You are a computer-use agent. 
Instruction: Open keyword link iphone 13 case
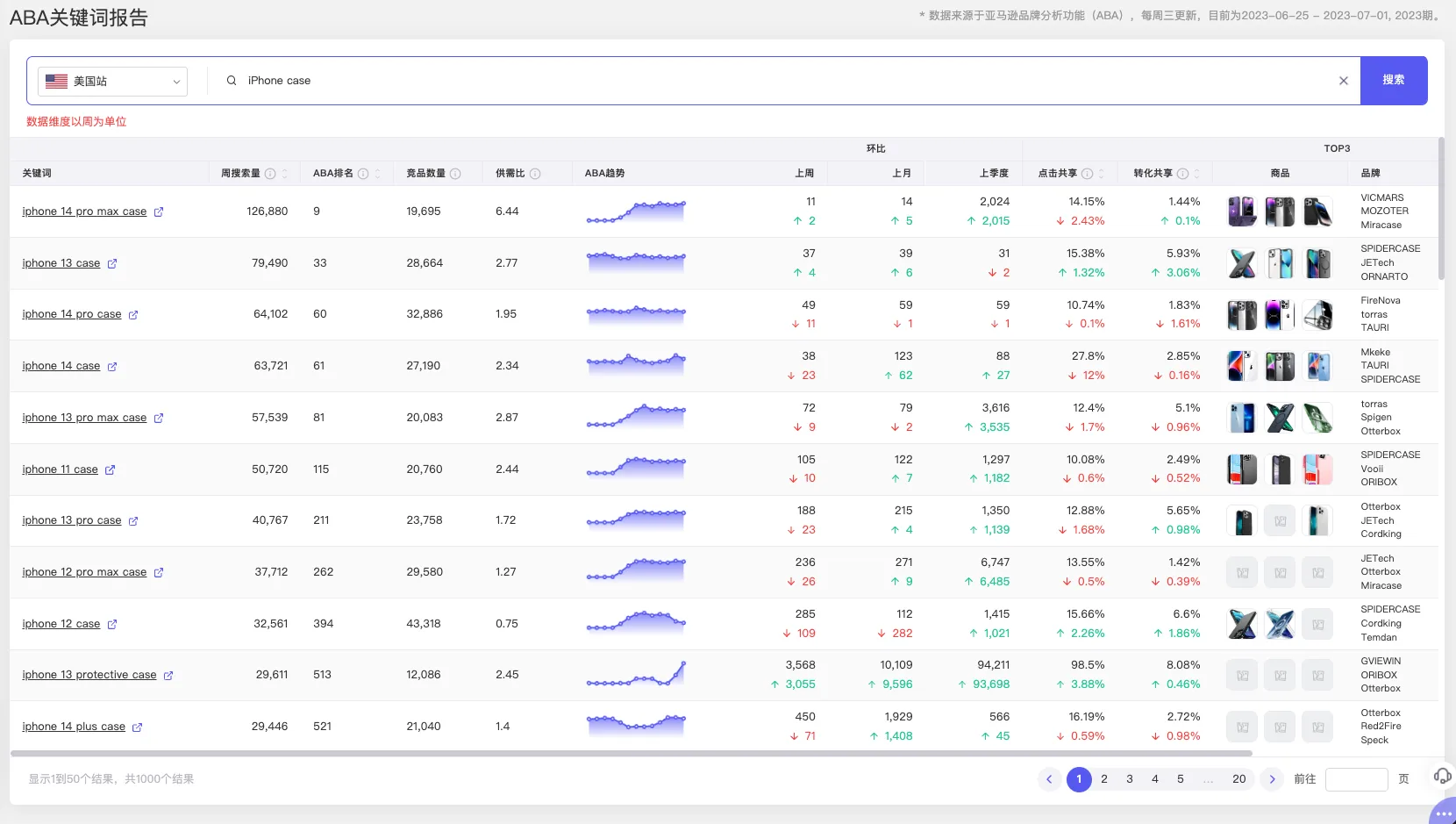pyautogui.click(x=61, y=263)
